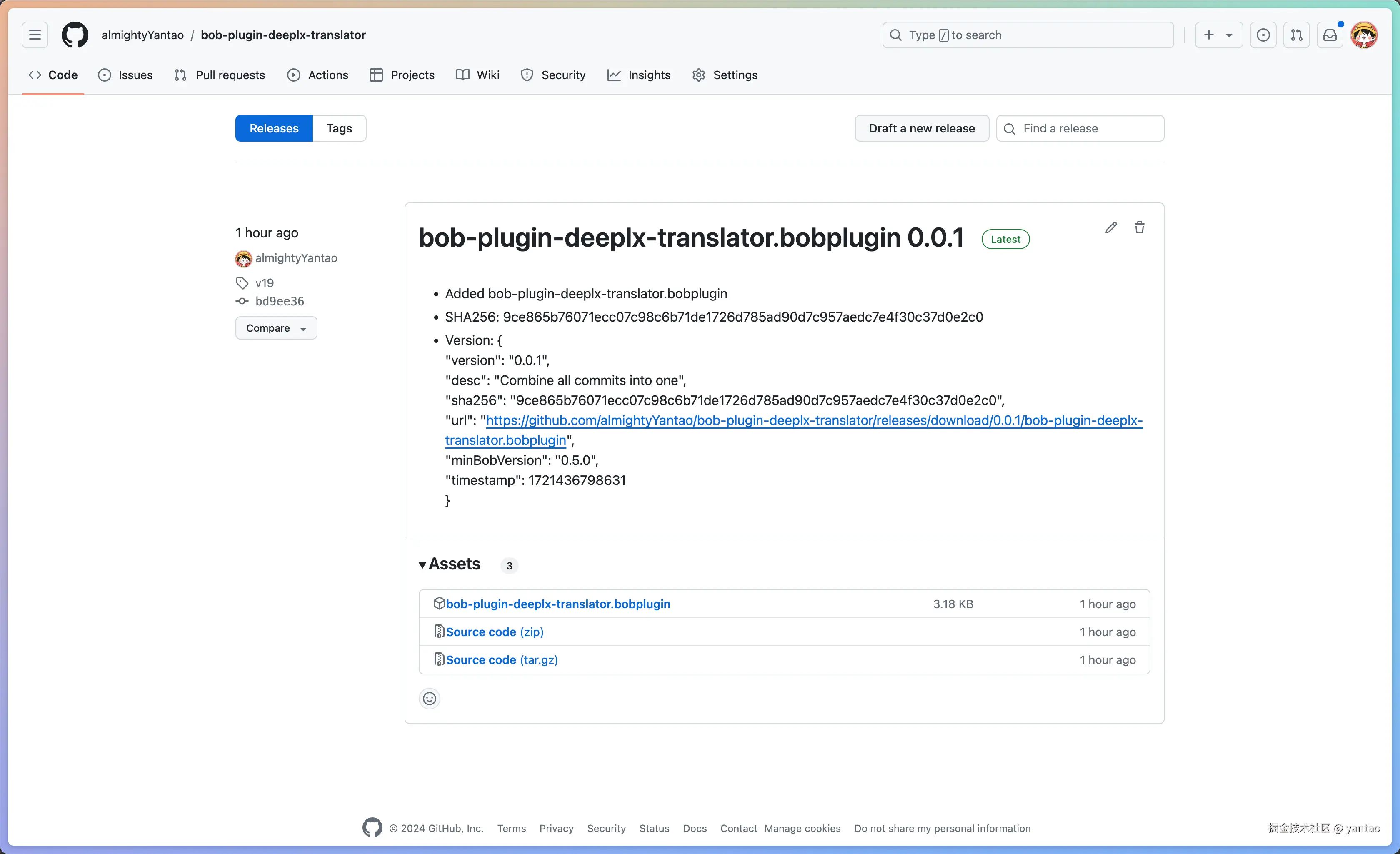This screenshot has width=1400, height=854.
Task: Open commit bd9ee36 link
Action: click(280, 301)
